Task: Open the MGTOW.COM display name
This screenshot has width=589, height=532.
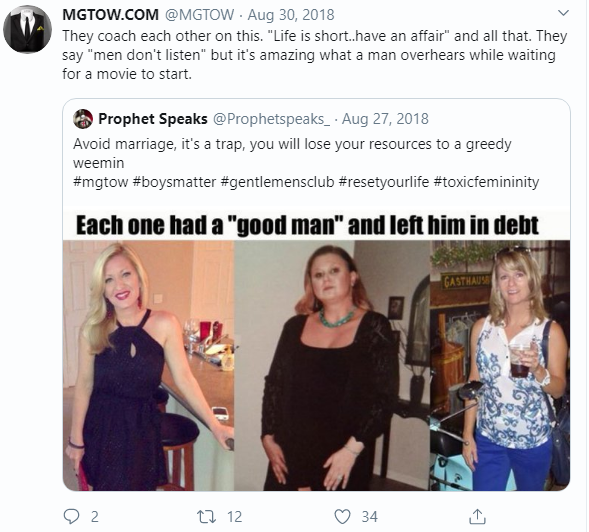Action: coord(110,15)
